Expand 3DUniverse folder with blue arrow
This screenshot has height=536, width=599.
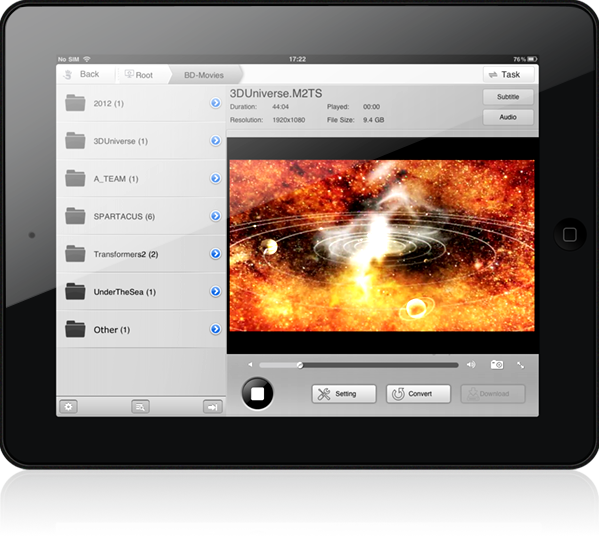tap(215, 141)
